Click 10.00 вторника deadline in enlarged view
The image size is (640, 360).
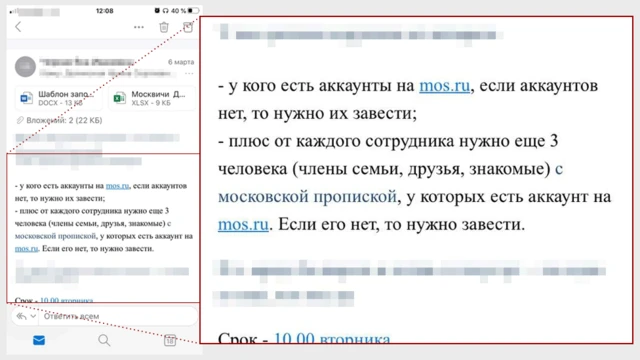(x=332, y=338)
